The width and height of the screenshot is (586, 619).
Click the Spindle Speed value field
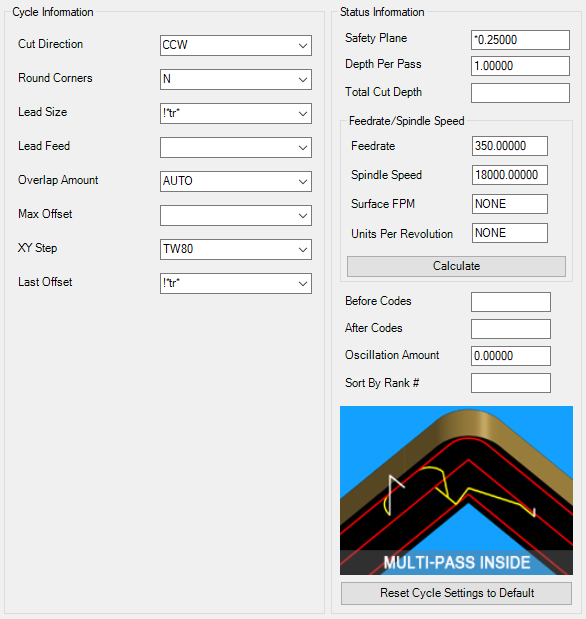point(509,175)
